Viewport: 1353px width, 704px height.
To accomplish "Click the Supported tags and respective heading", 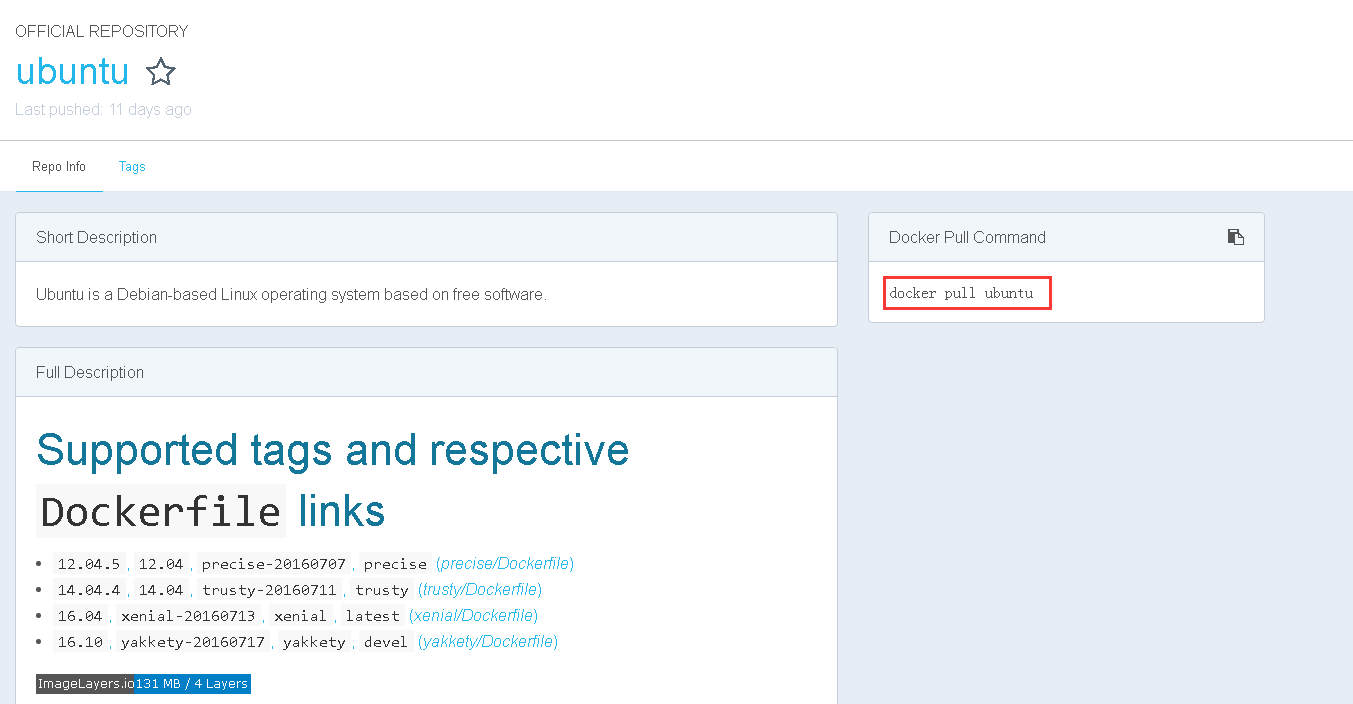I will tap(333, 450).
